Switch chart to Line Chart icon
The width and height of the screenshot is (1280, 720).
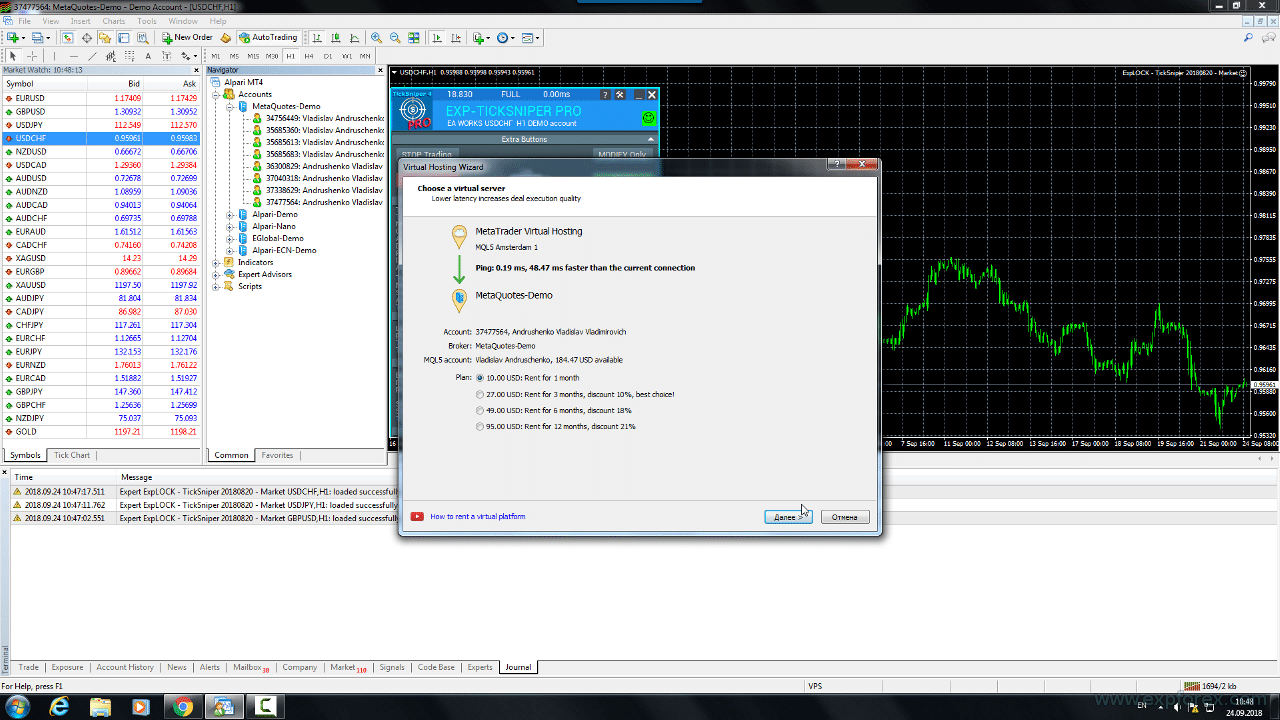[x=355, y=38]
